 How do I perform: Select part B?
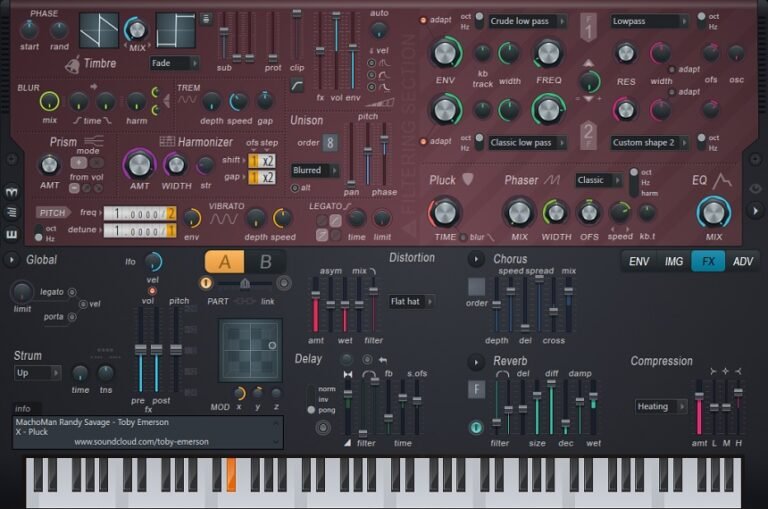[x=265, y=262]
